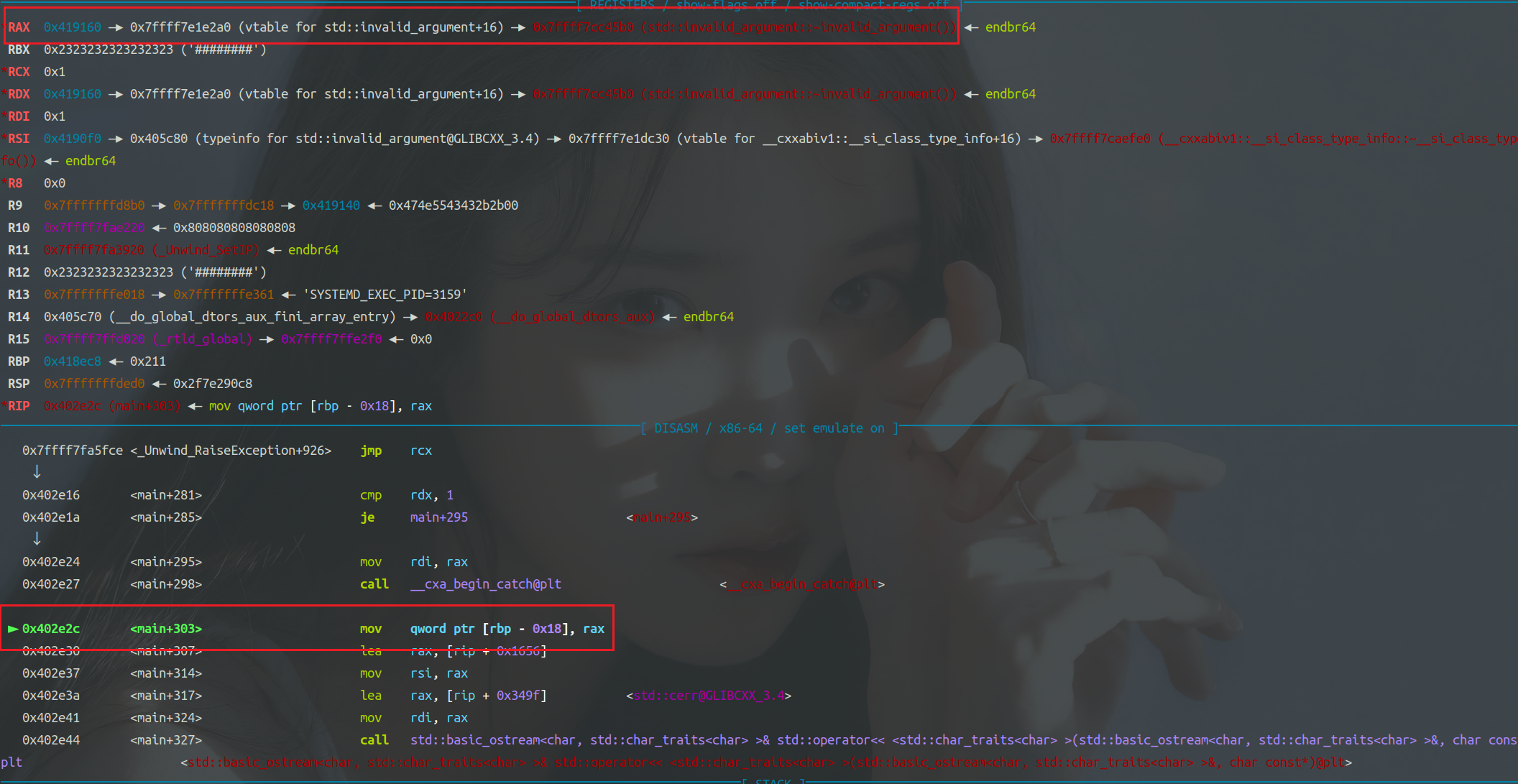Click the DISASM / x86-64 section header
The height and width of the screenshot is (784, 1518).
[769, 428]
